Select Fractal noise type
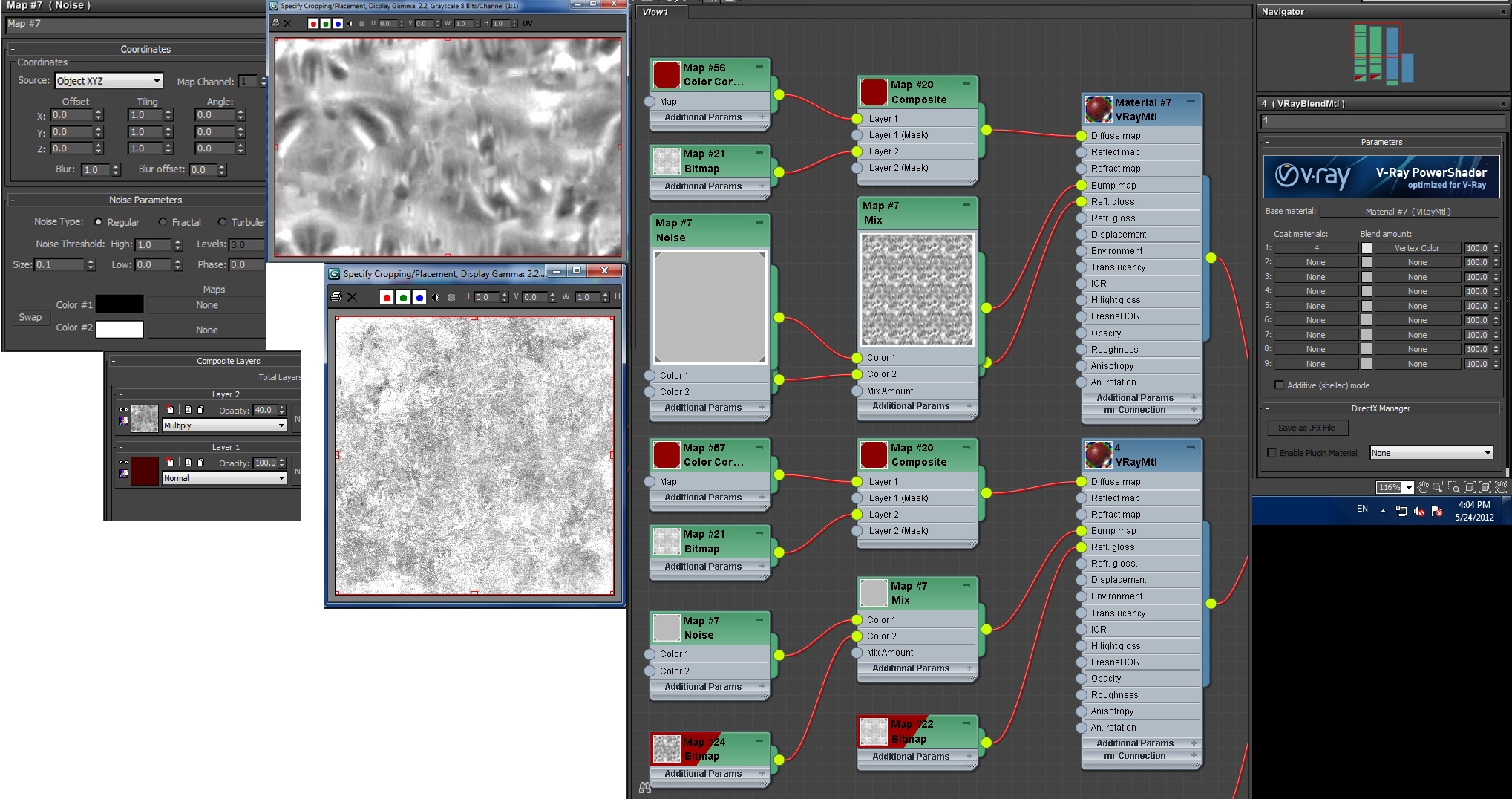The width and height of the screenshot is (1512, 799). point(163,221)
